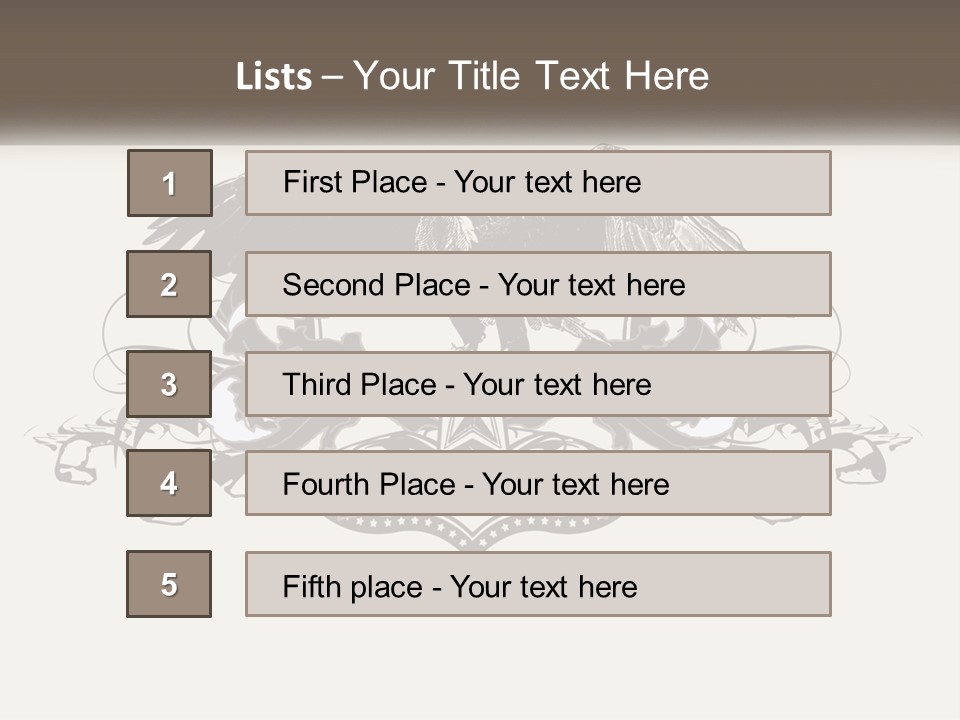Click the words 'Third Place' in list
This screenshot has height=720, width=960.
(x=359, y=385)
